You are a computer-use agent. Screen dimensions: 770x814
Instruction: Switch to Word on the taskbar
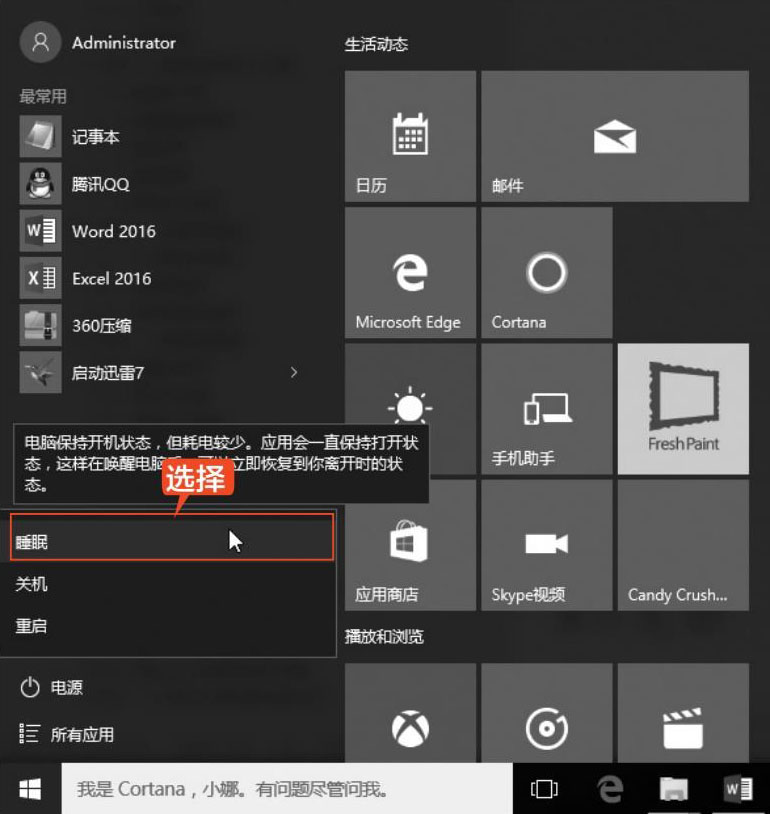coord(738,789)
